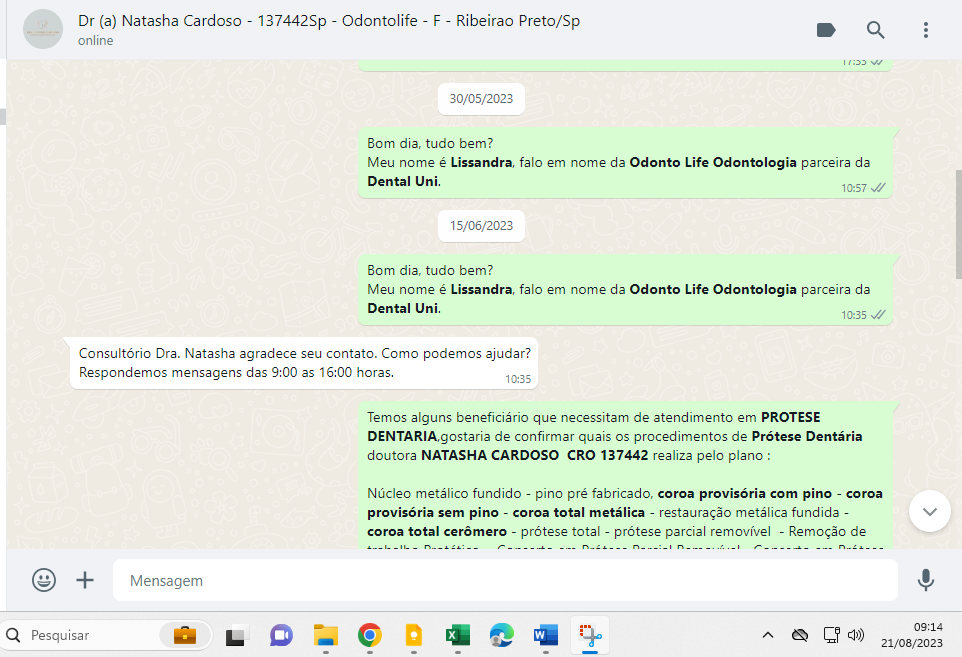962x657 pixels.
Task: Click the 30/05/2023 date badge
Action: (x=481, y=99)
